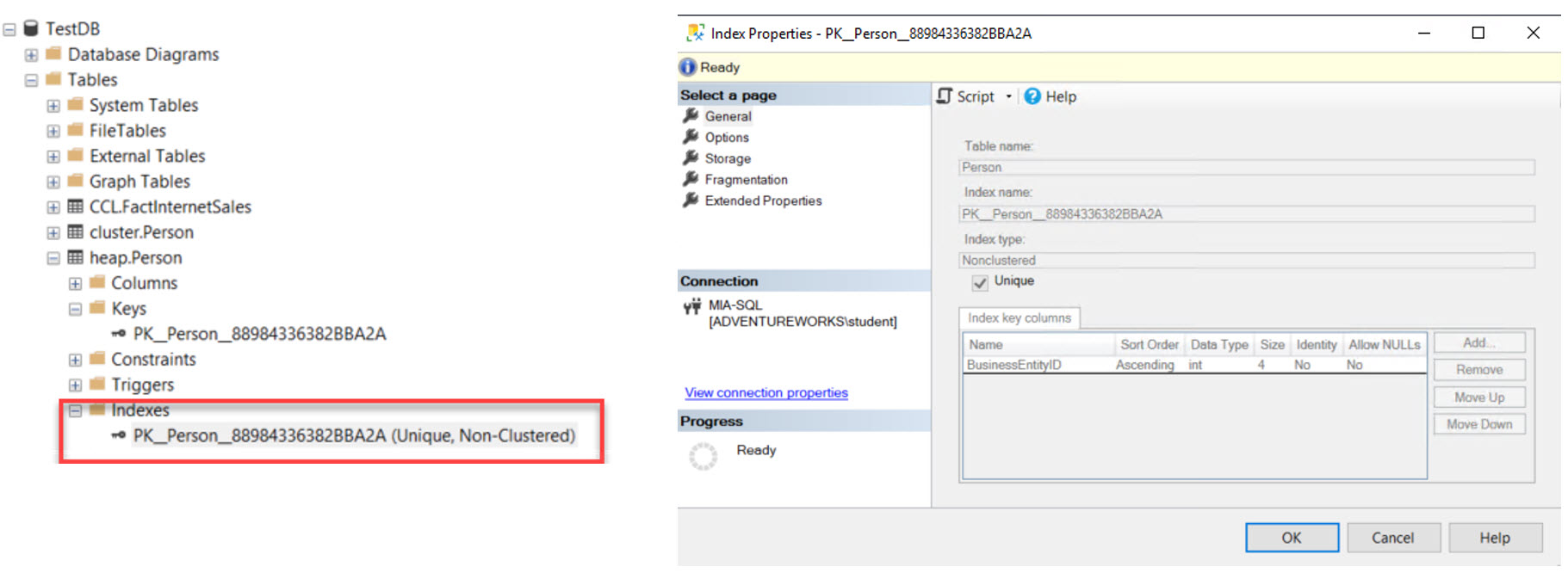Viewport: 1568px width, 573px height.
Task: Select the Options page
Action: coord(727,138)
